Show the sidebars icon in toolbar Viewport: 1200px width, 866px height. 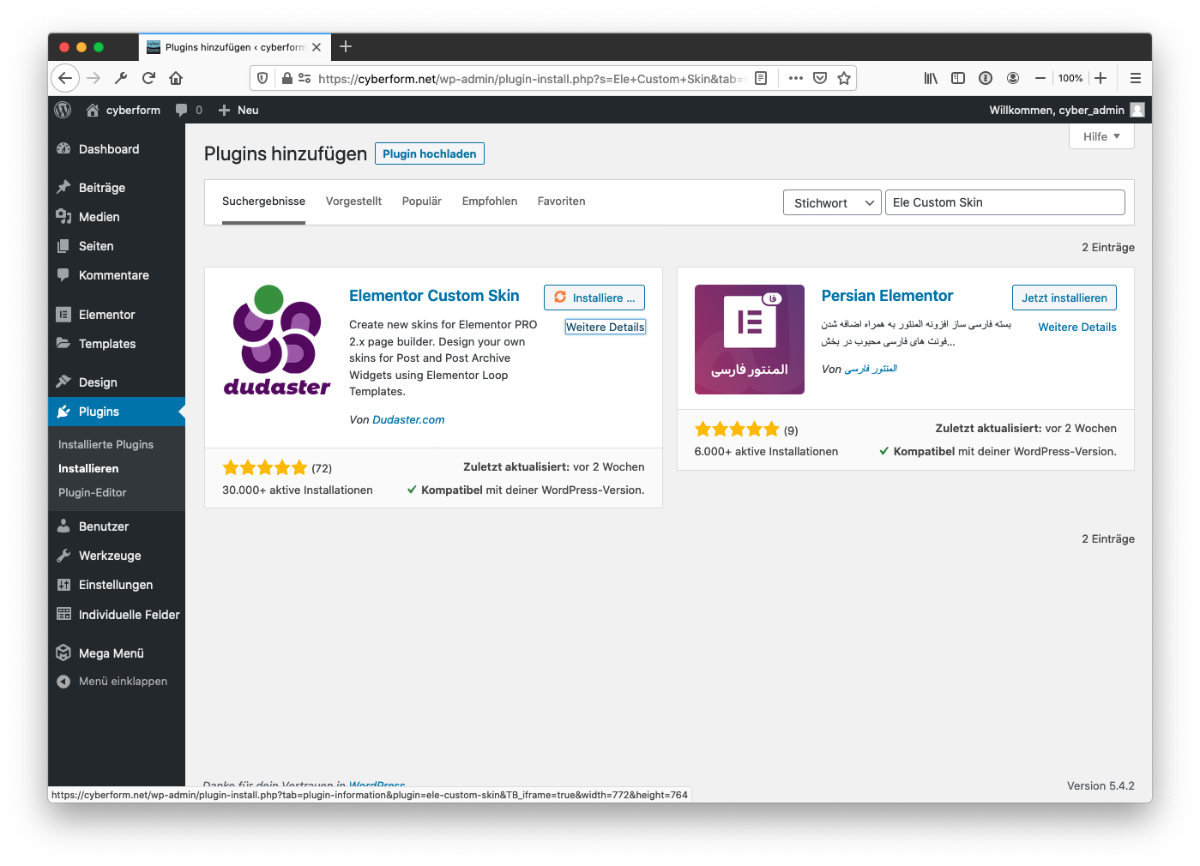(x=957, y=78)
